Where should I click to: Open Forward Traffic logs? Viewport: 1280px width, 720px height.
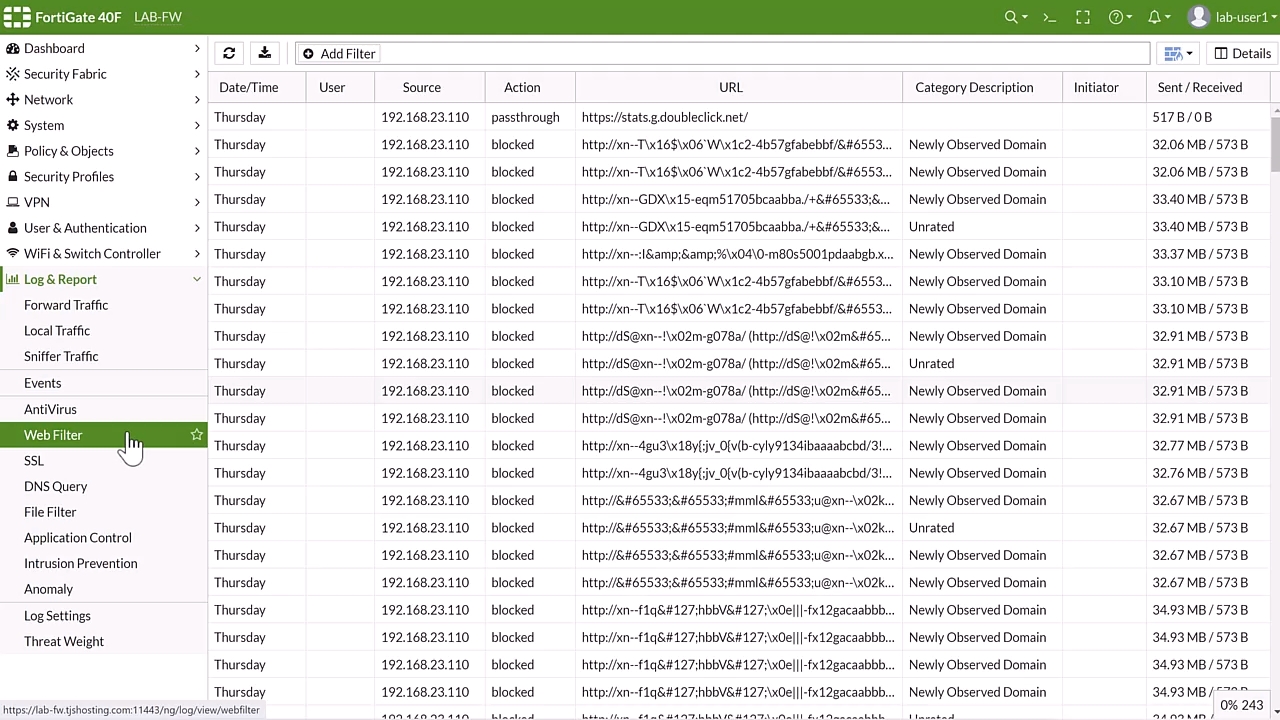pyautogui.click(x=66, y=305)
